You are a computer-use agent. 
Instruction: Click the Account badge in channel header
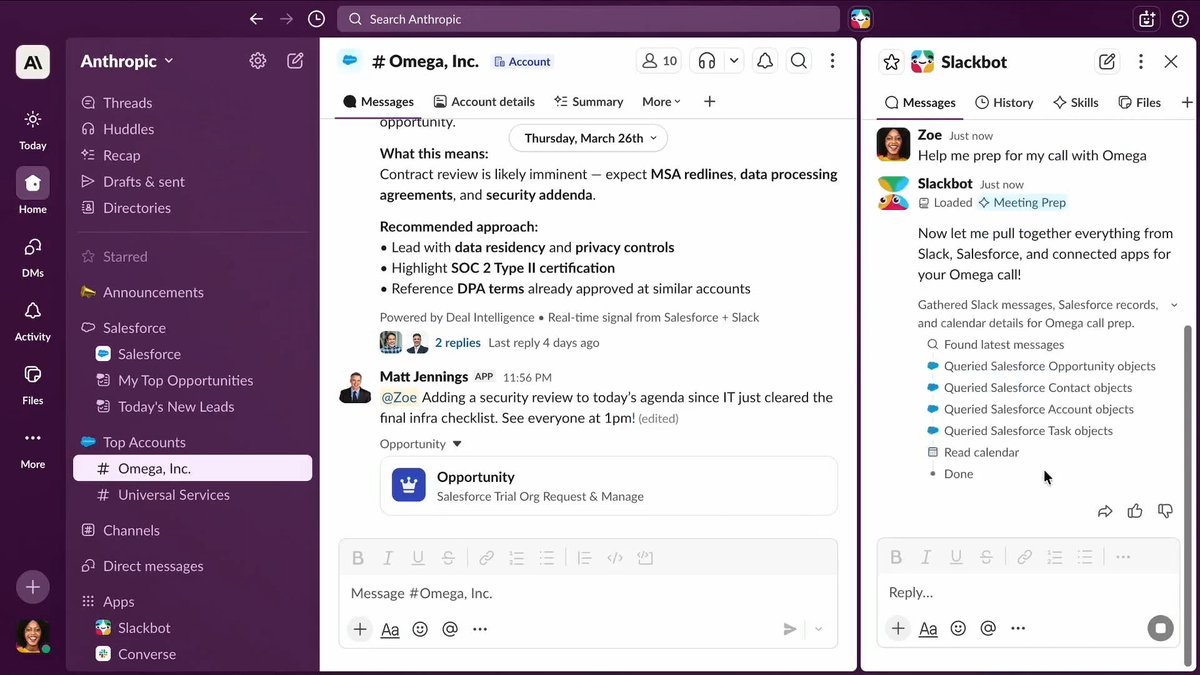coord(522,62)
